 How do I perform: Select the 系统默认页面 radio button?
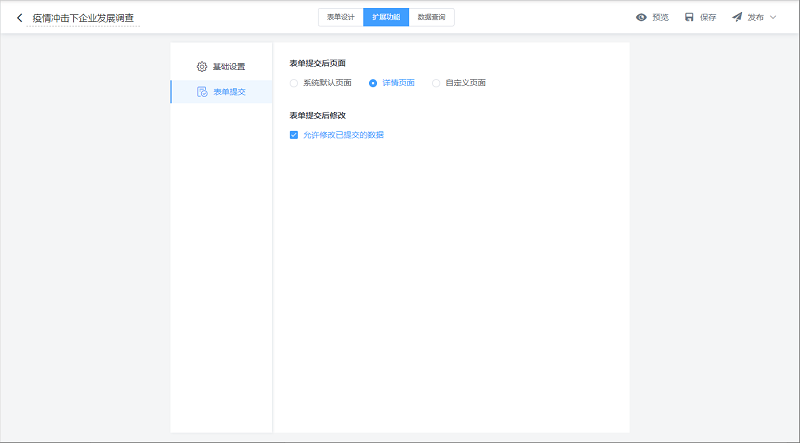294,83
